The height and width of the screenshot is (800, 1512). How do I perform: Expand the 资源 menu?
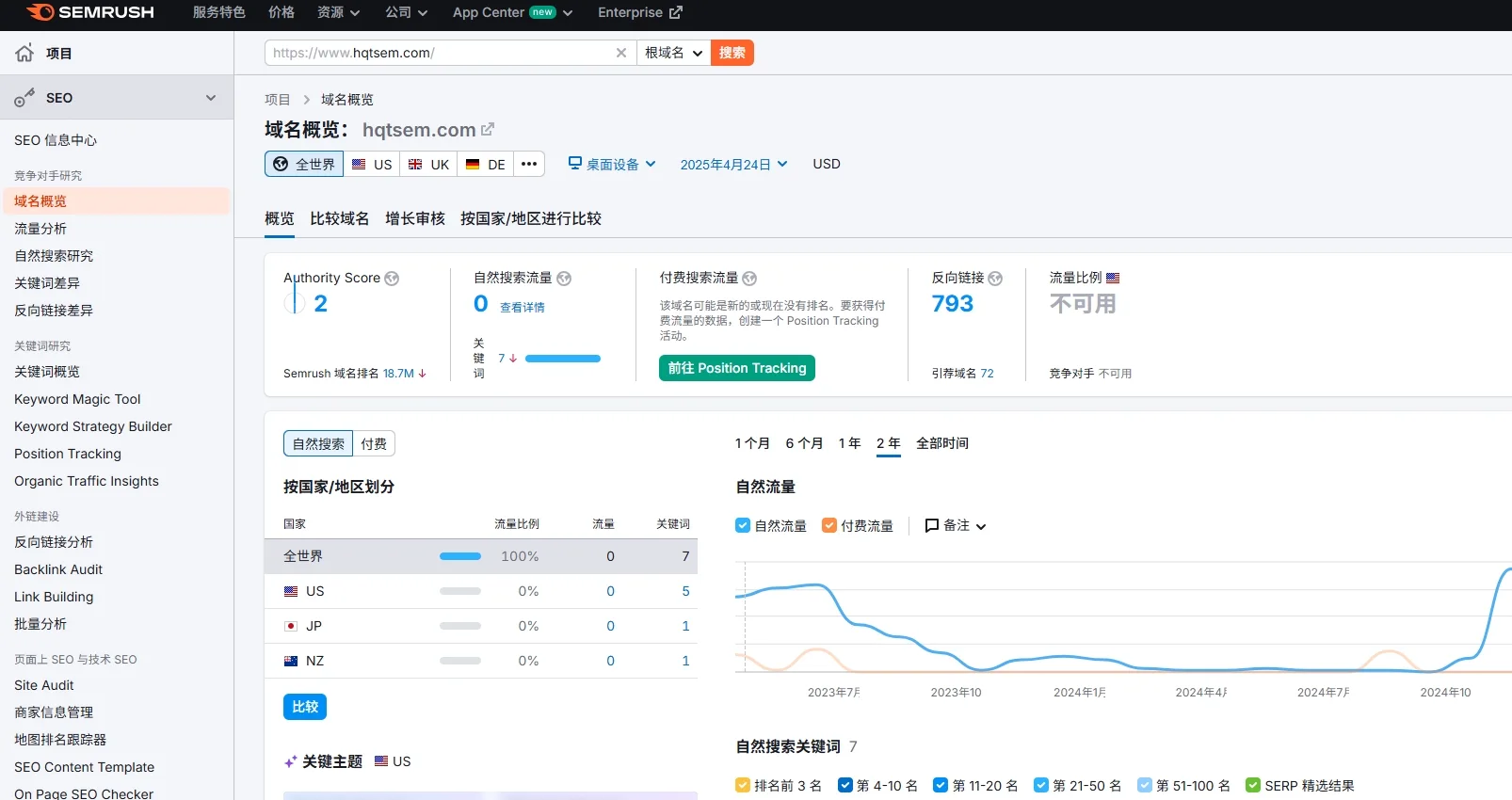(339, 12)
